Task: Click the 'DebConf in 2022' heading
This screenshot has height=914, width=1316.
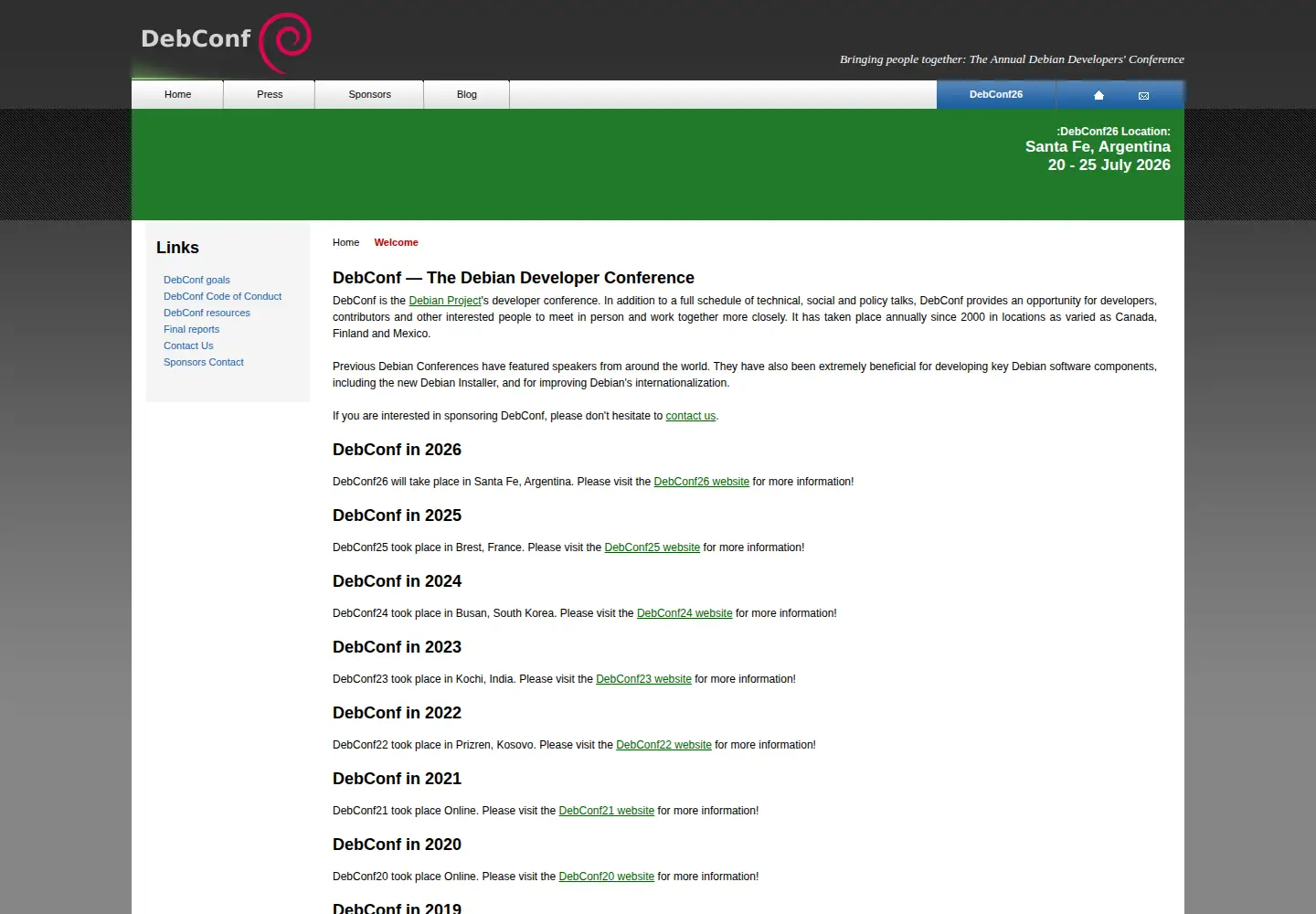Action: [397, 713]
